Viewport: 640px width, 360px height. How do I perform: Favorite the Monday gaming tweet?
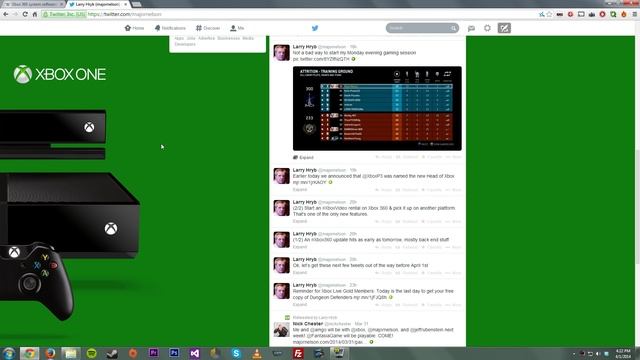coord(432,157)
